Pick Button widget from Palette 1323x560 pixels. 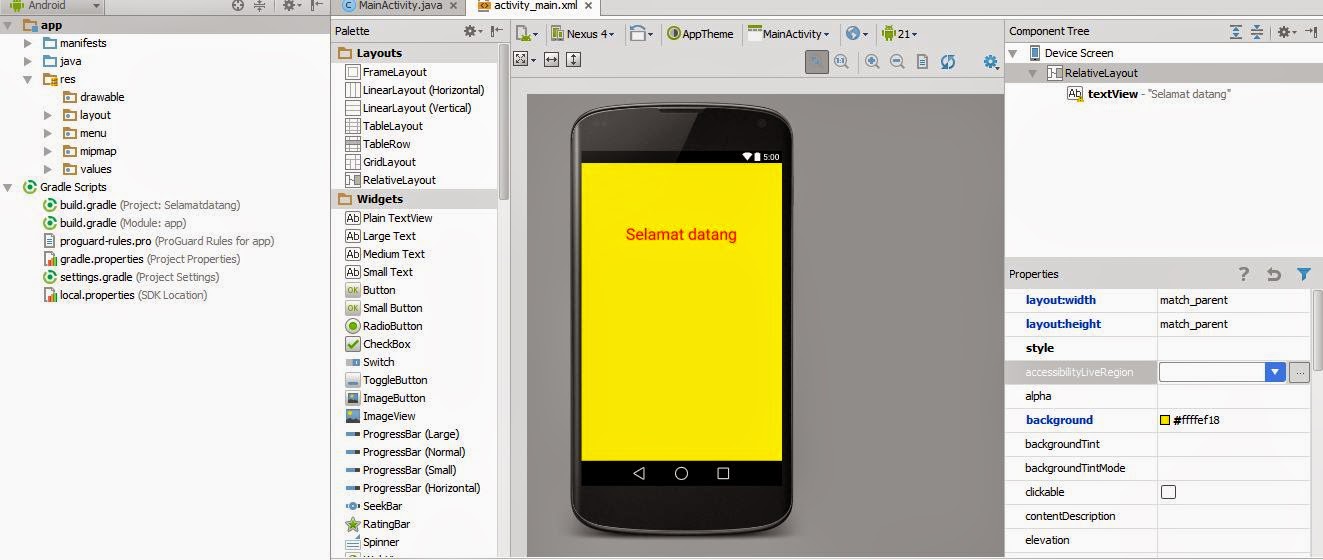(370, 290)
